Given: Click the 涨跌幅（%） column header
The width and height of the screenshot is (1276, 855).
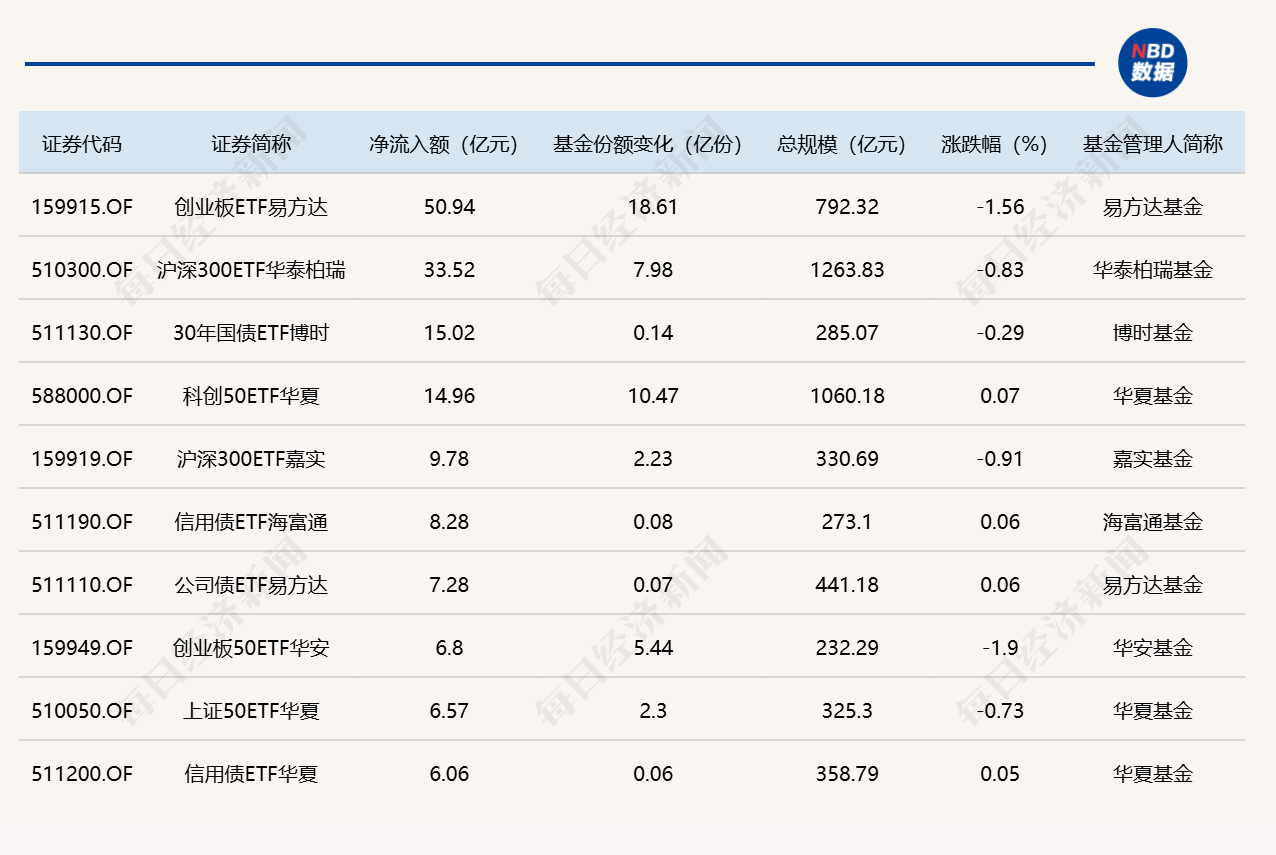Looking at the screenshot, I should click(995, 144).
